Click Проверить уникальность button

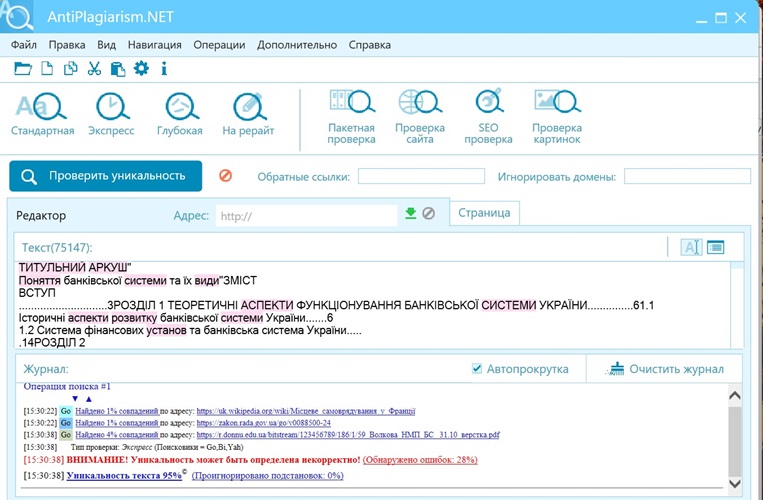pyautogui.click(x=106, y=176)
